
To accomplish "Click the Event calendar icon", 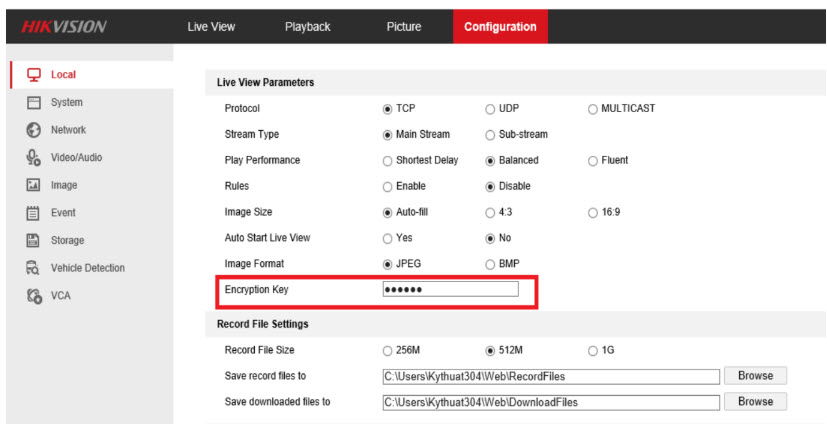I will 33,213.
